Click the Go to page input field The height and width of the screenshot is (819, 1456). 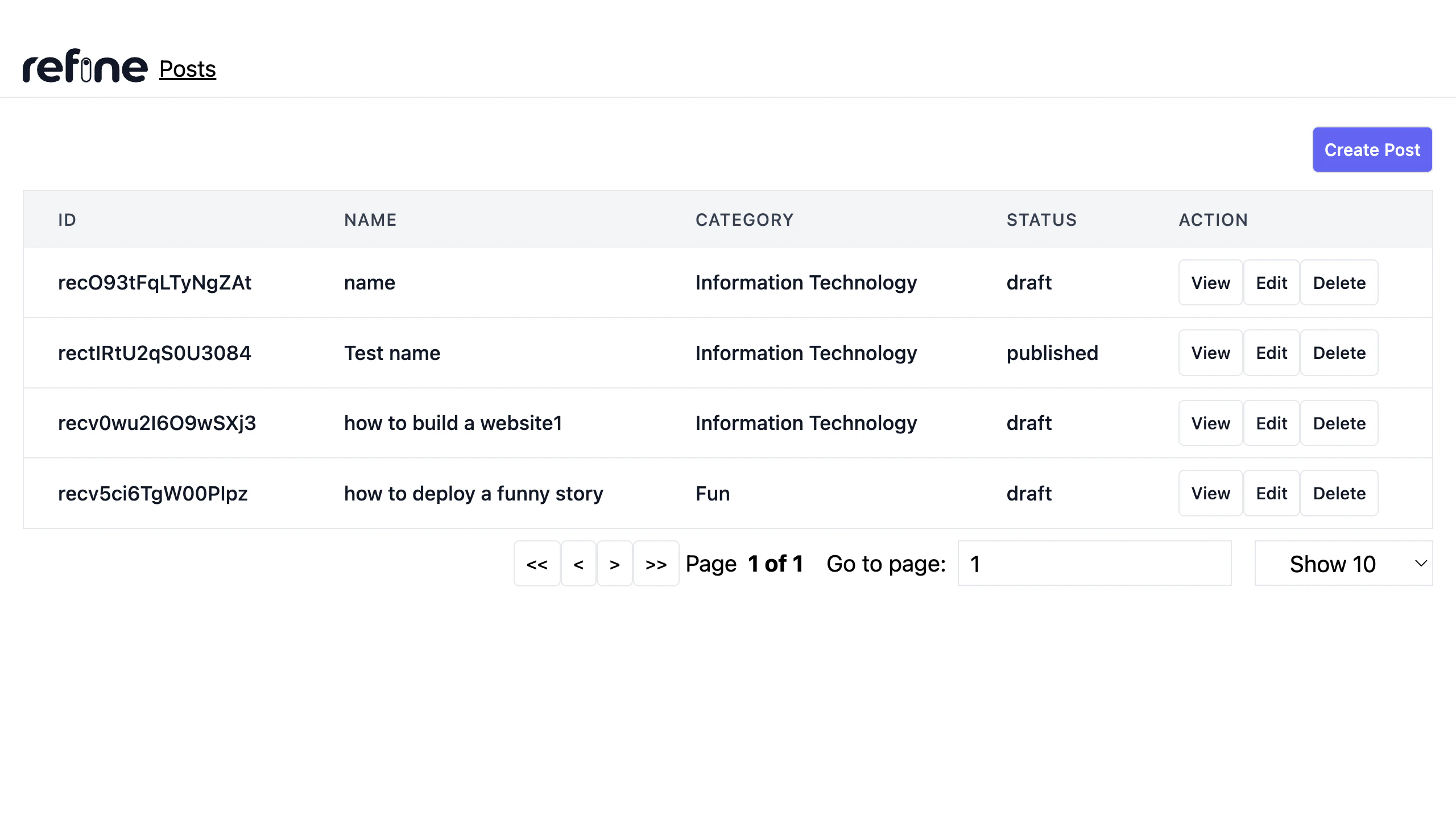click(1094, 564)
